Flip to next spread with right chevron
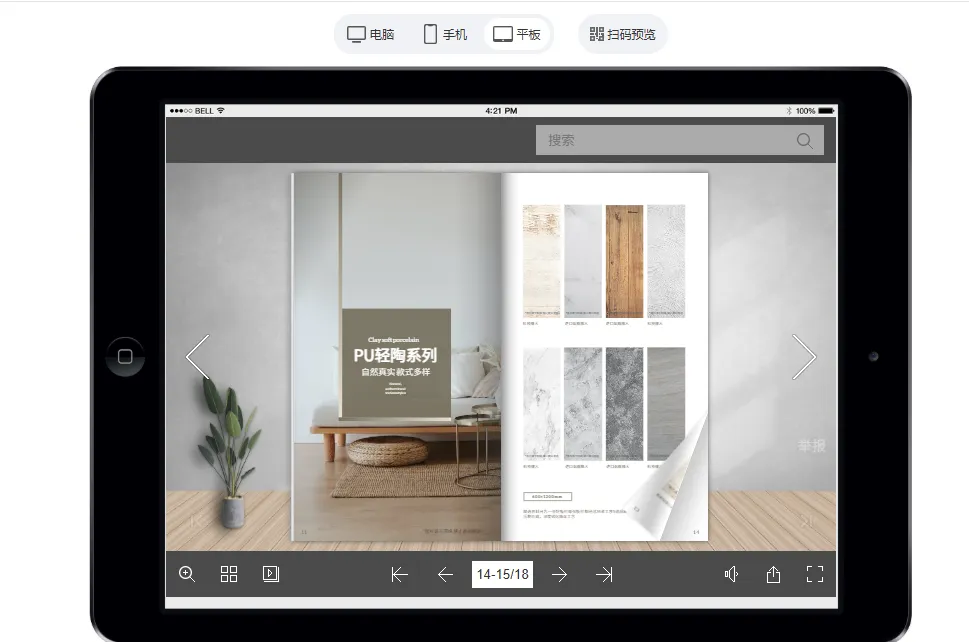The image size is (969, 642). (804, 357)
